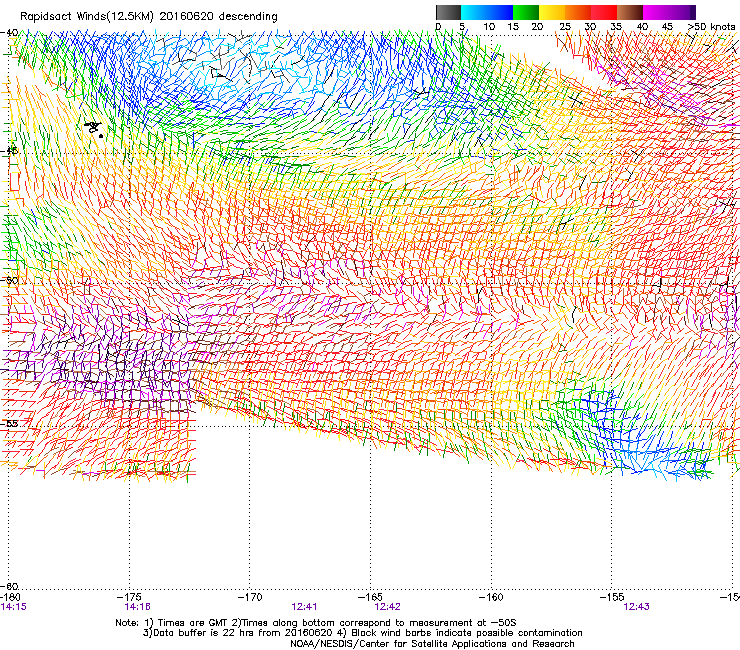Pick the dark purple 45–50 knots color segment

point(682,12)
